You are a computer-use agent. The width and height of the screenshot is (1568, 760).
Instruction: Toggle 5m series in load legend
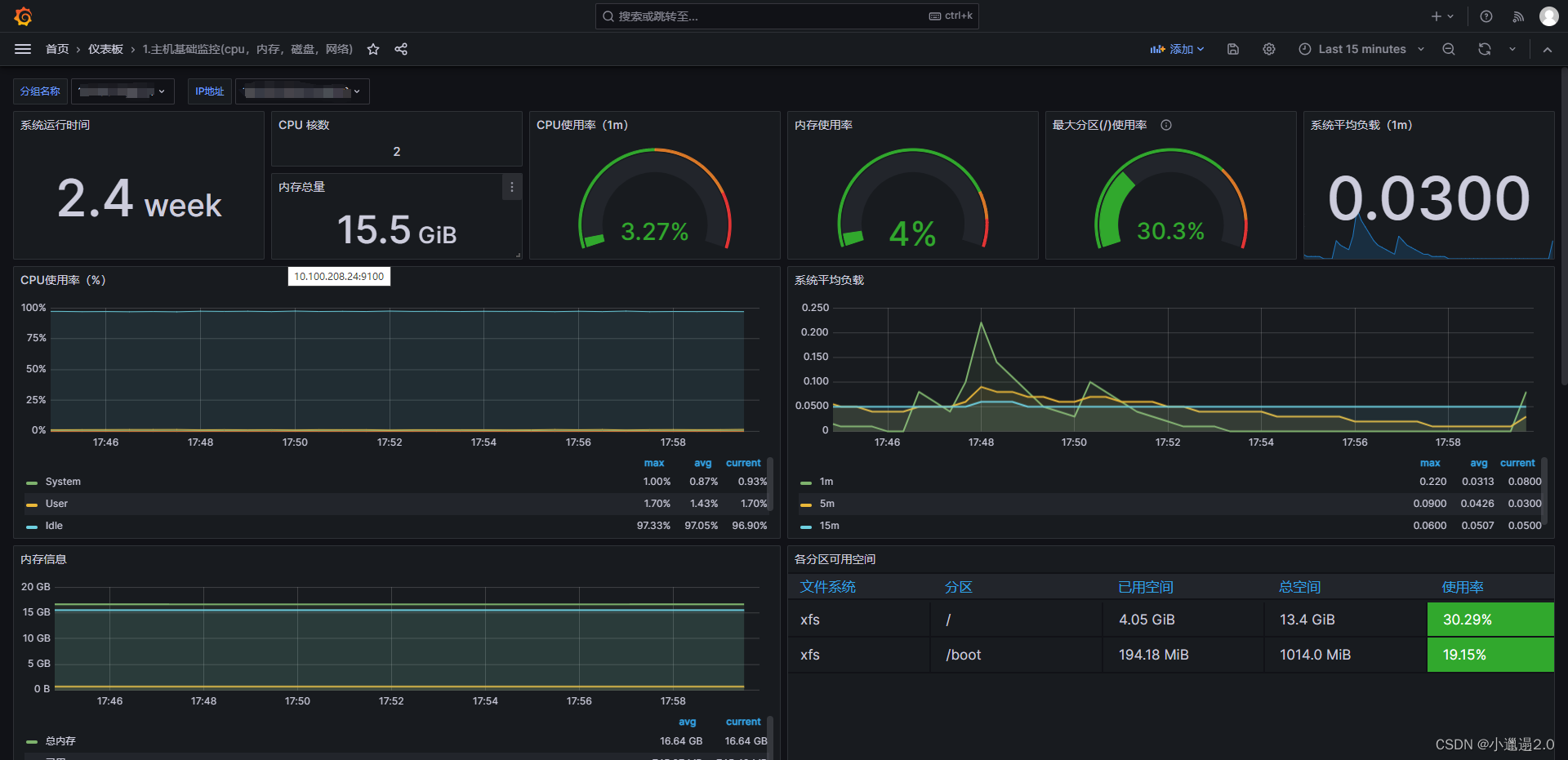click(827, 504)
